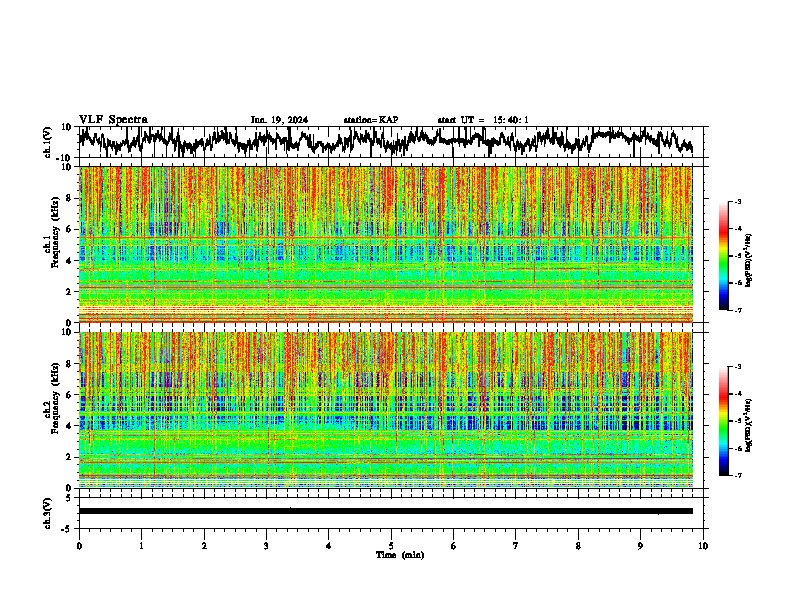Click the "8" kHz tick on ch.2 axis
792x612 pixels.
(x=69, y=364)
